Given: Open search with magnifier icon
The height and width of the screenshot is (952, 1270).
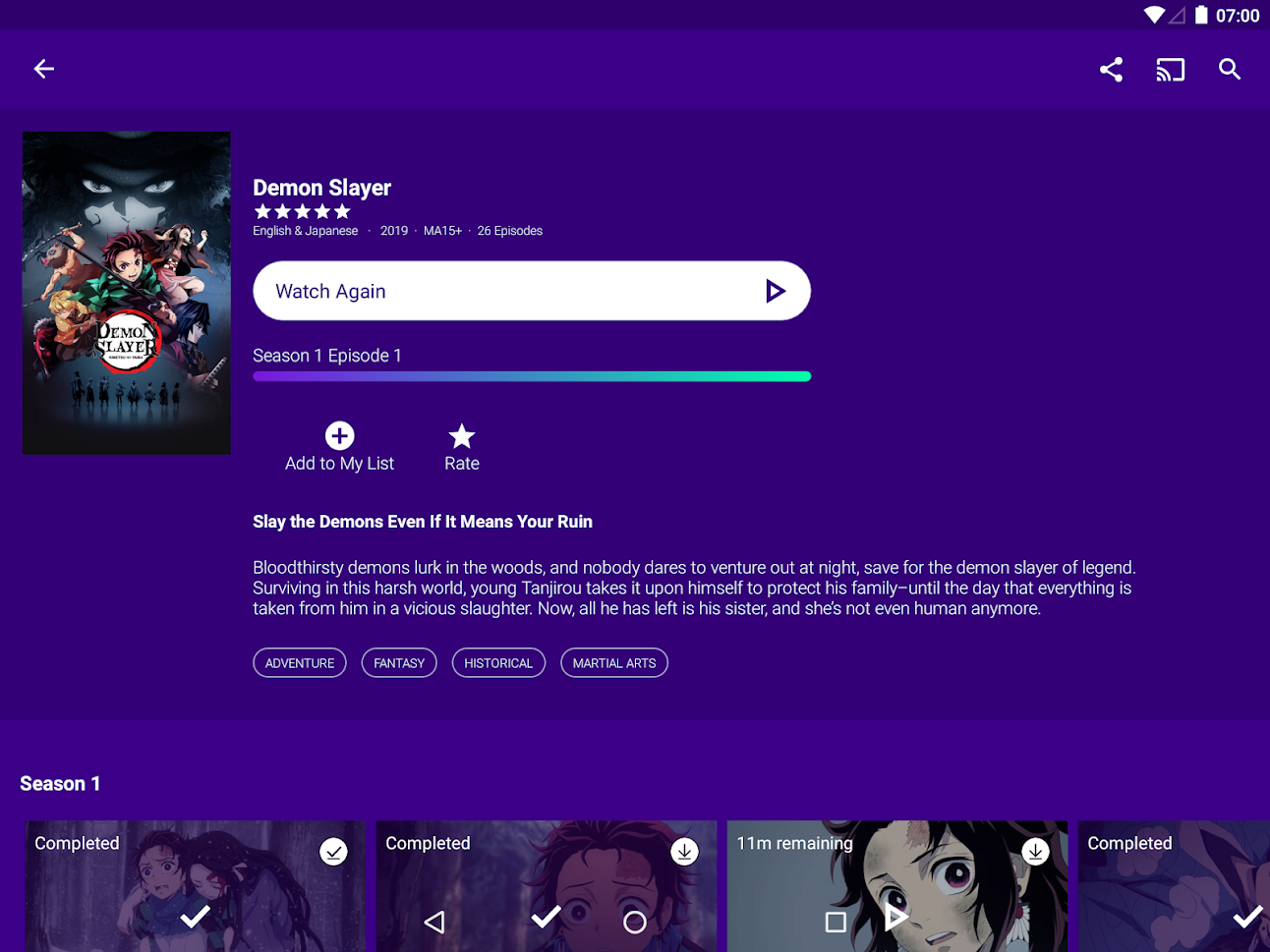Looking at the screenshot, I should tap(1229, 70).
